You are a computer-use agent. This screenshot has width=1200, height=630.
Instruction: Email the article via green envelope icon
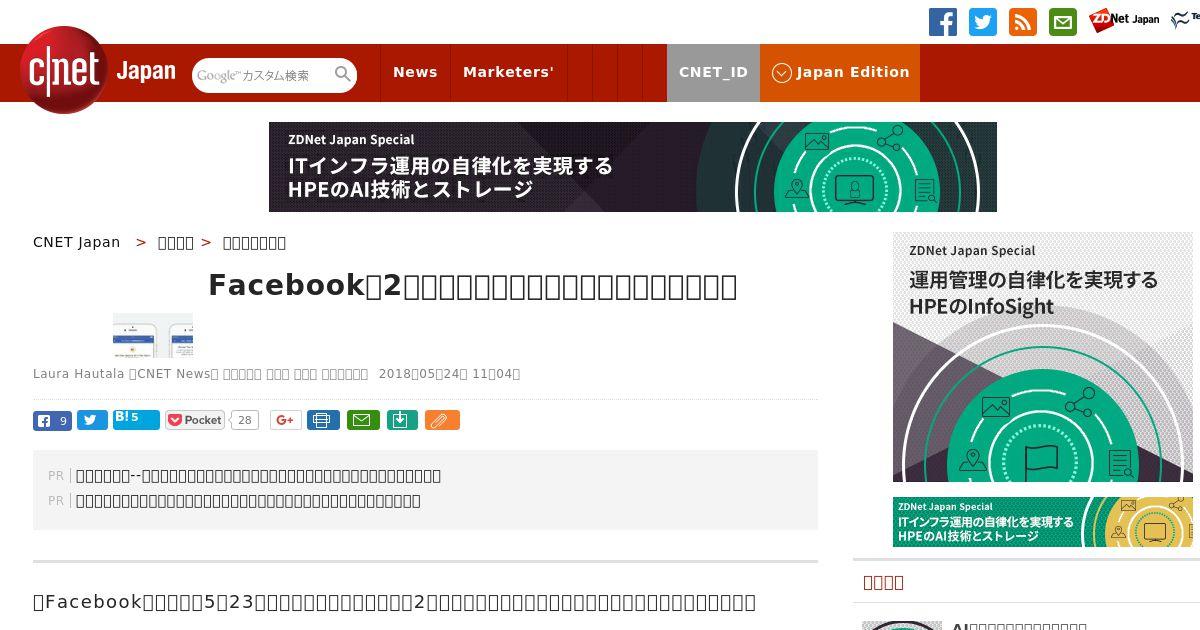363,420
